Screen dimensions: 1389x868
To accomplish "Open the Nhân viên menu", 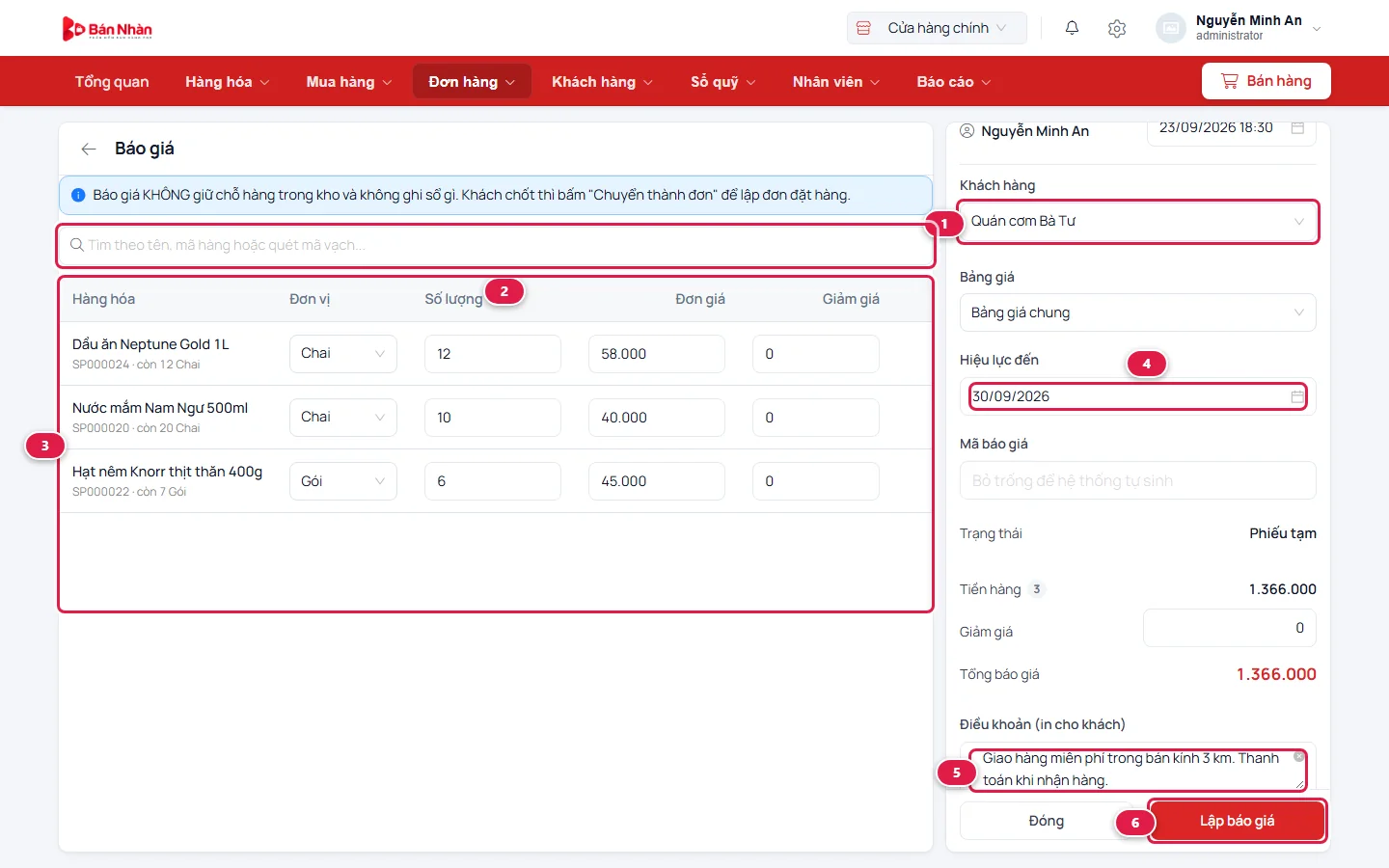I will [x=836, y=82].
